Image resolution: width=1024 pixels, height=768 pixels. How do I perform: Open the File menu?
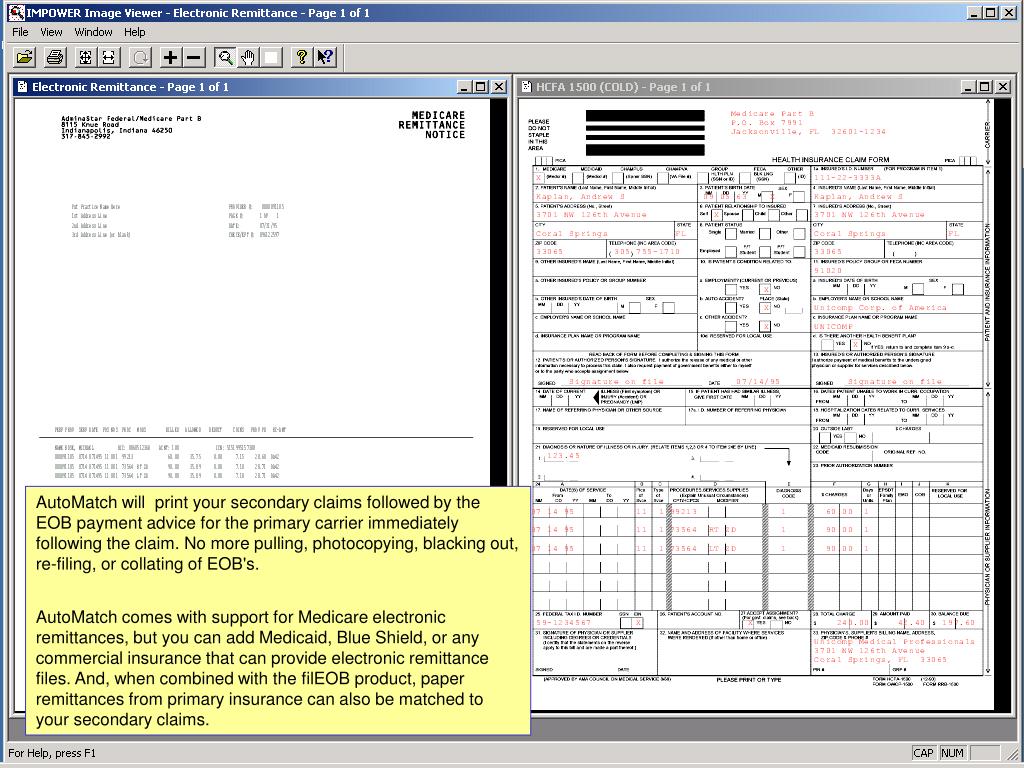(x=20, y=32)
